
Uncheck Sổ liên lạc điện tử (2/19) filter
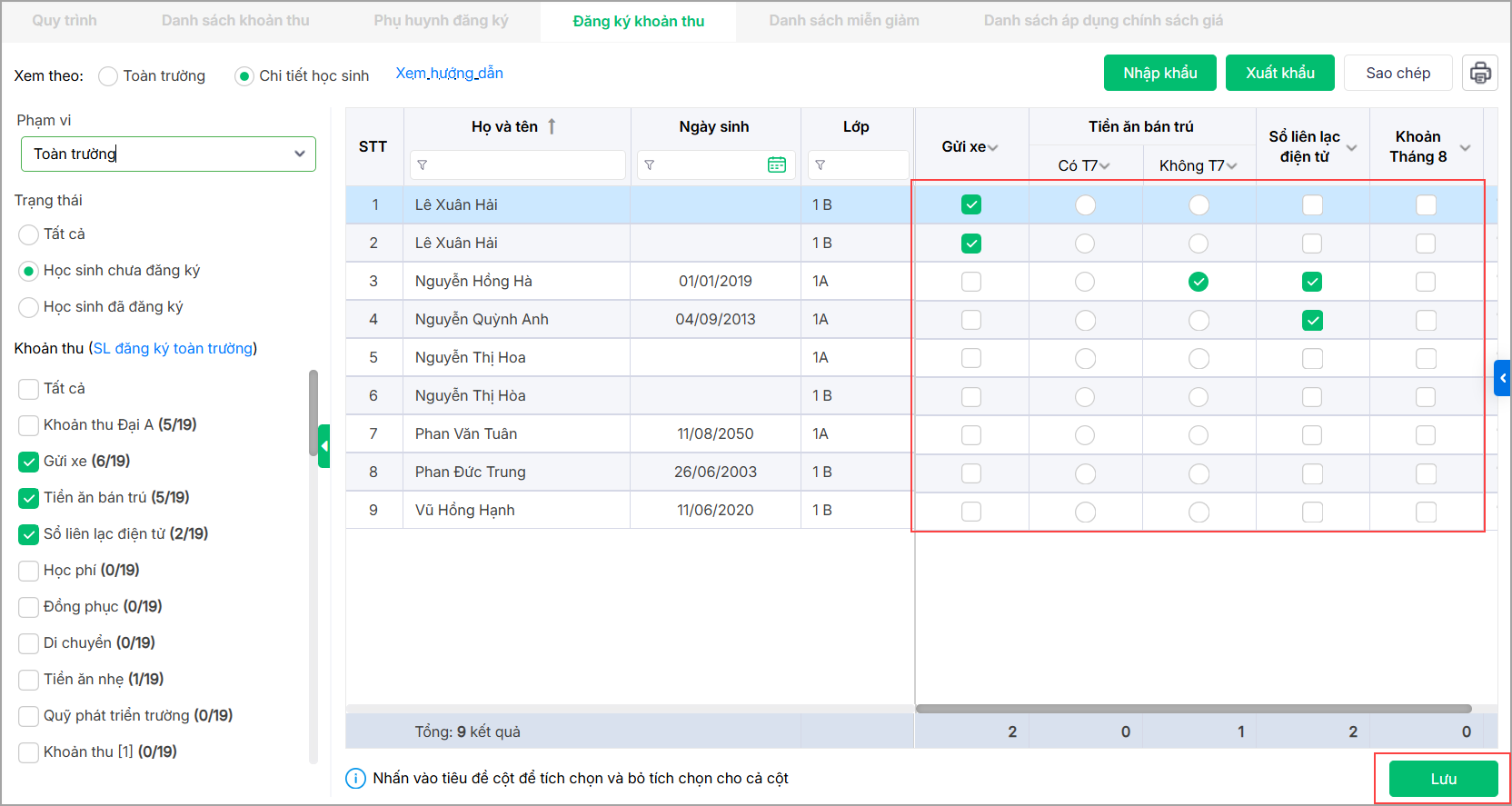coord(29,534)
